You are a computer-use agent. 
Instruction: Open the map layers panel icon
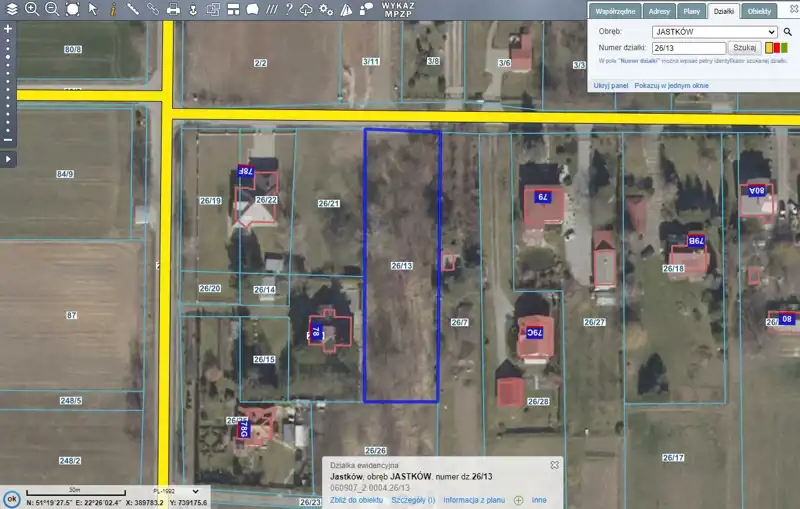click(x=10, y=9)
